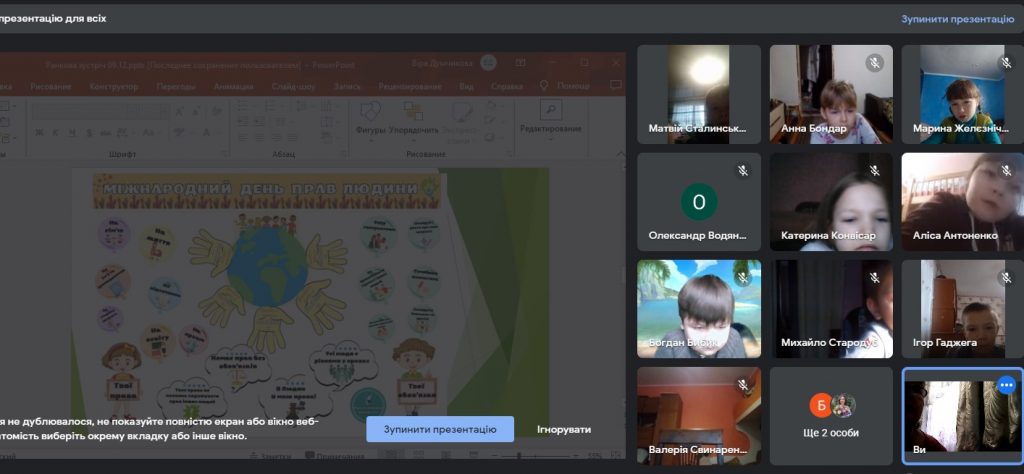Open the PowerPoint ribbon display options icon

pos(520,63)
